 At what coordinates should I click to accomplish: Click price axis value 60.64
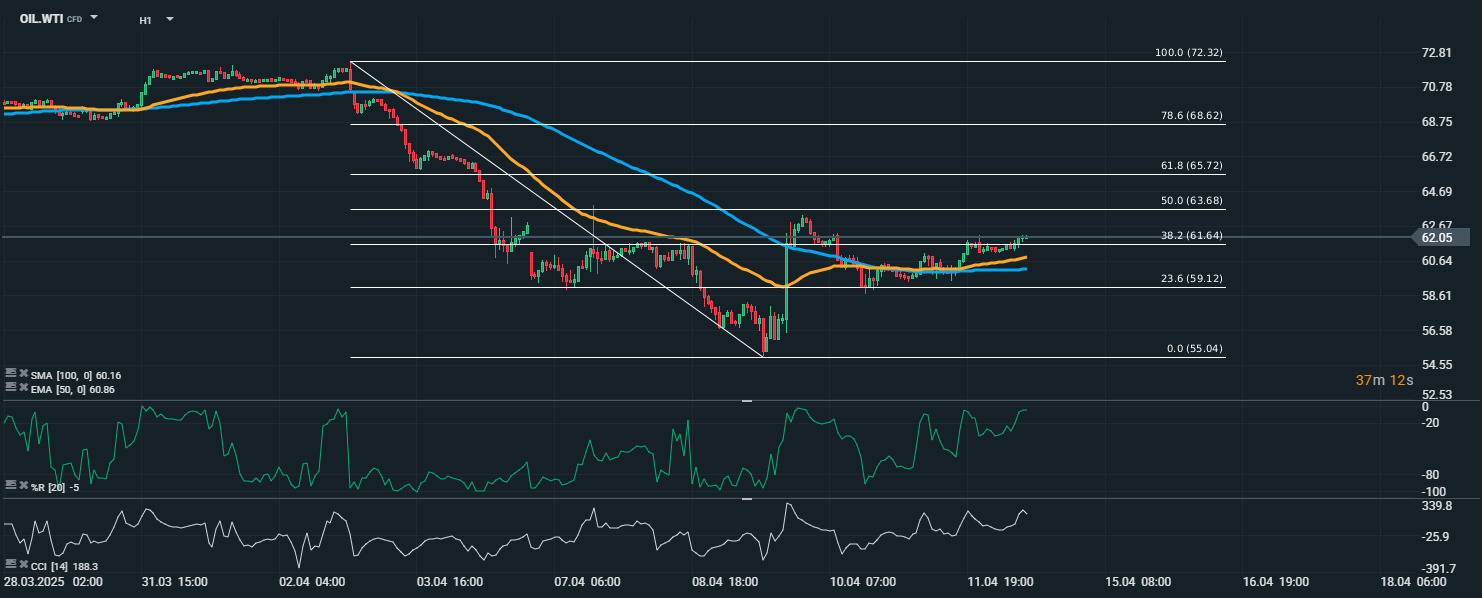point(1436,261)
